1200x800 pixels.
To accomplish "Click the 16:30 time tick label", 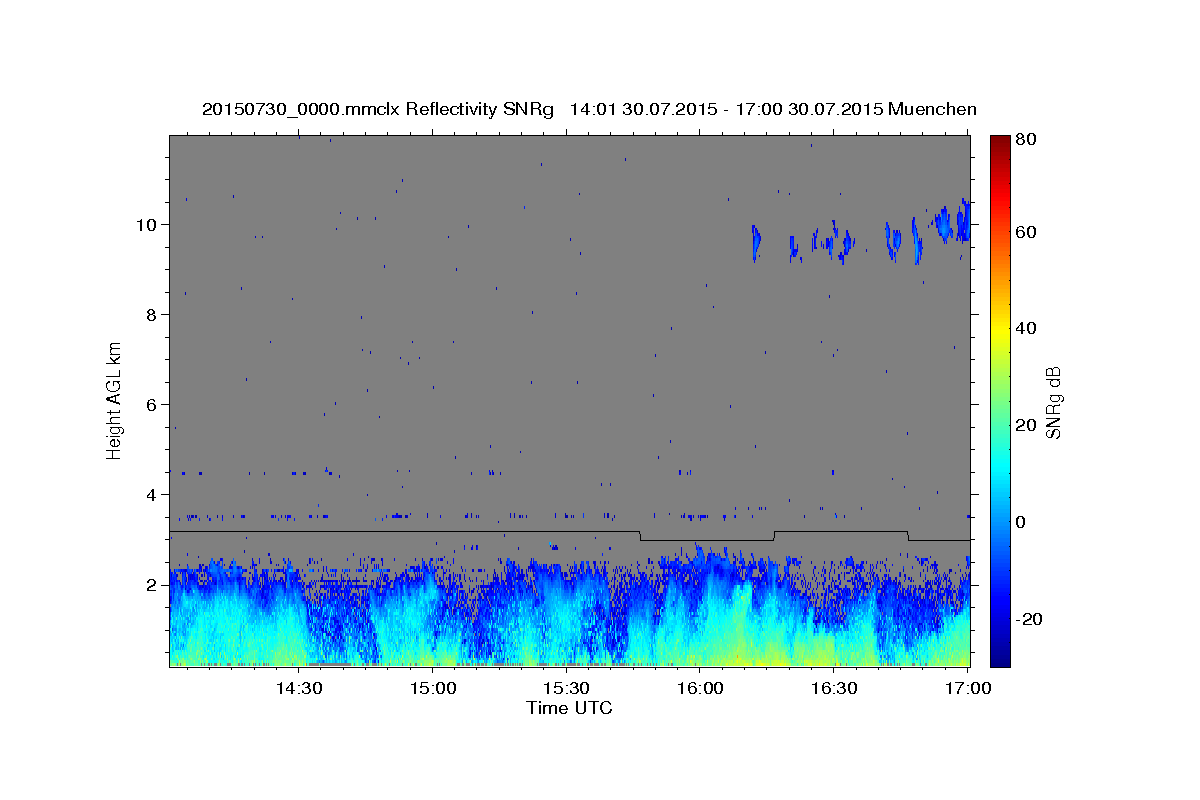I will (x=833, y=688).
